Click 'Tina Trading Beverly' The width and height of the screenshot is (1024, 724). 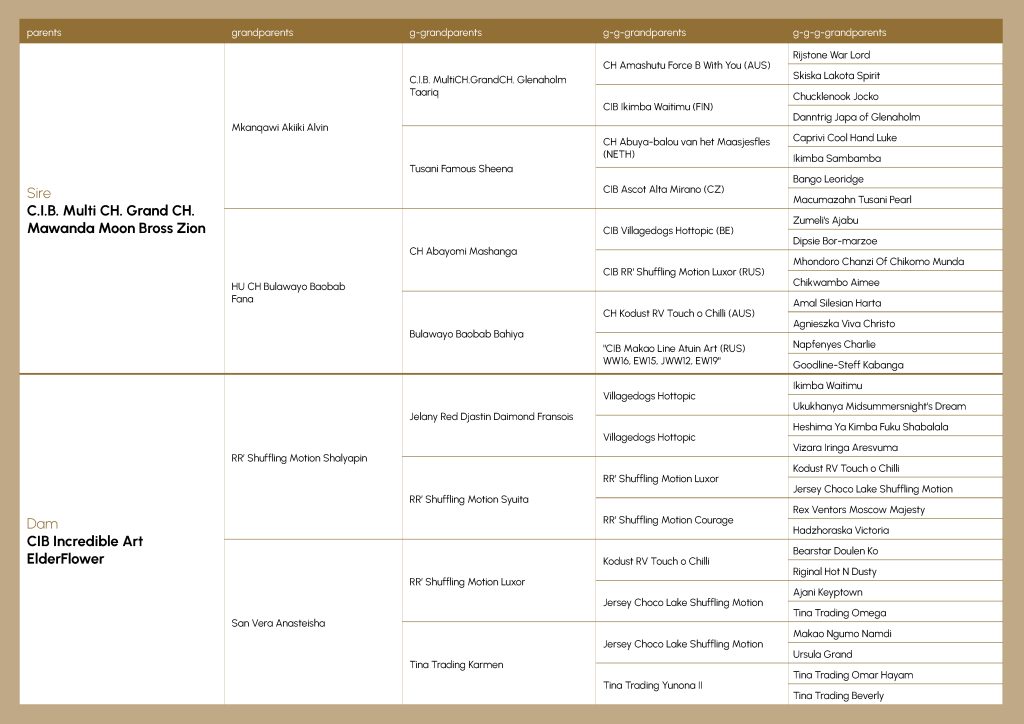(838, 696)
